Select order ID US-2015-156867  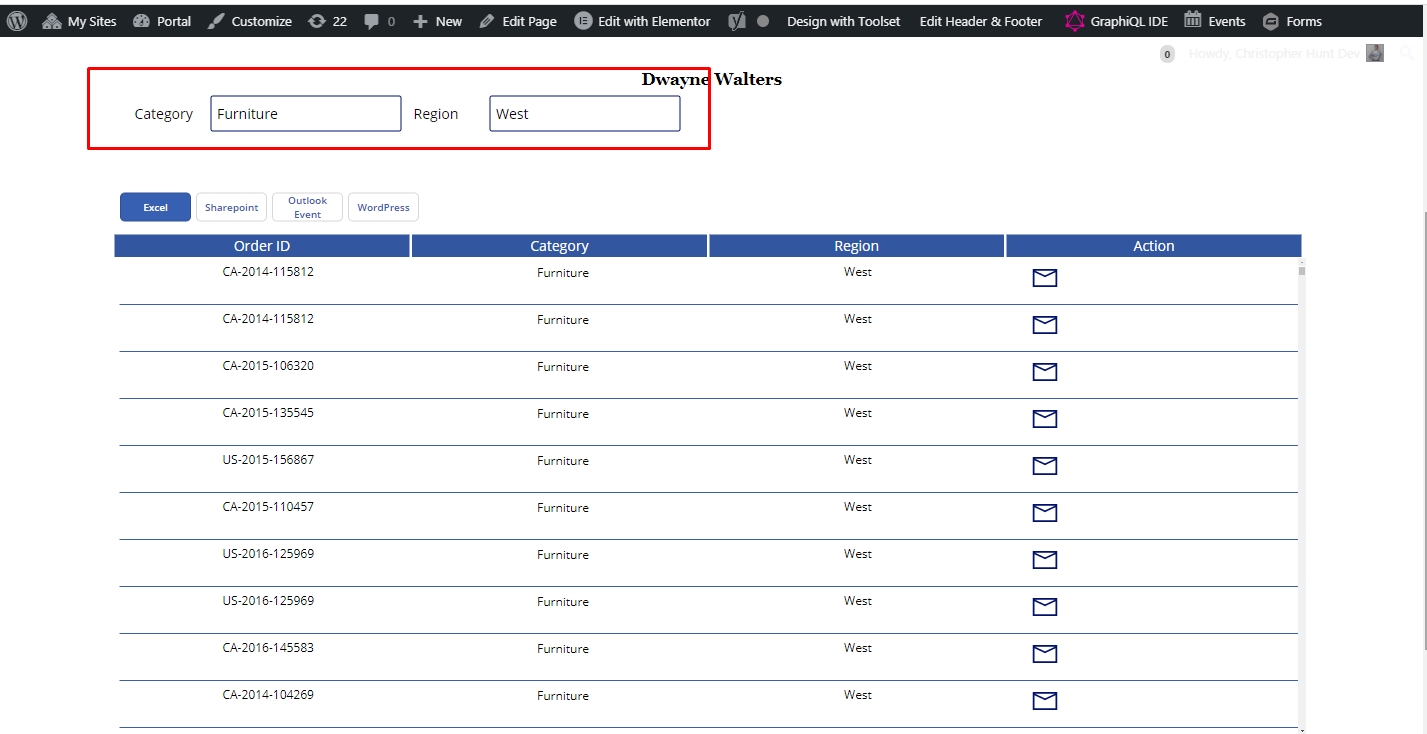(268, 460)
